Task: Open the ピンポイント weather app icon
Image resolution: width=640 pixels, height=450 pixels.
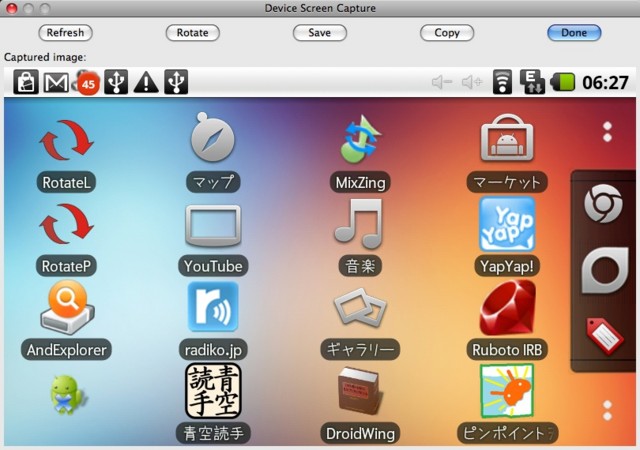Action: pyautogui.click(x=507, y=392)
